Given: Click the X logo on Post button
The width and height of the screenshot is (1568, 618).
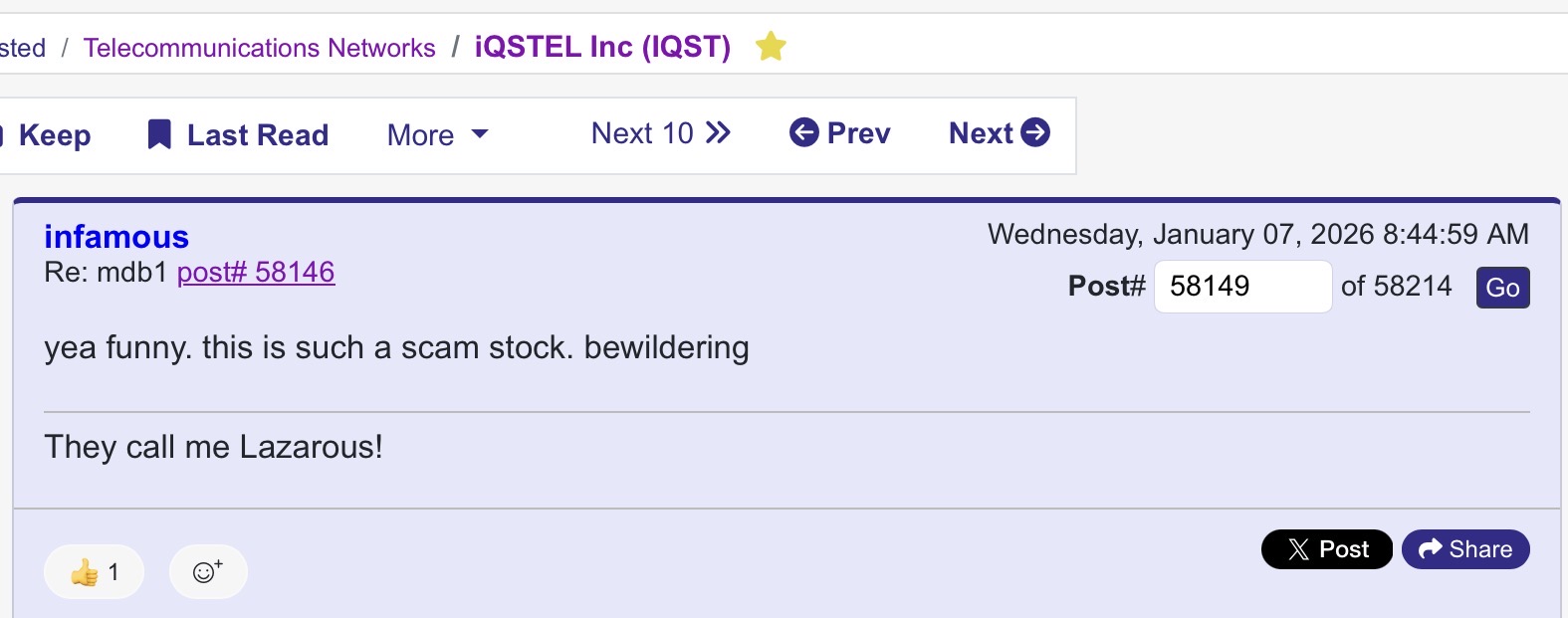Looking at the screenshot, I should click(x=1298, y=549).
